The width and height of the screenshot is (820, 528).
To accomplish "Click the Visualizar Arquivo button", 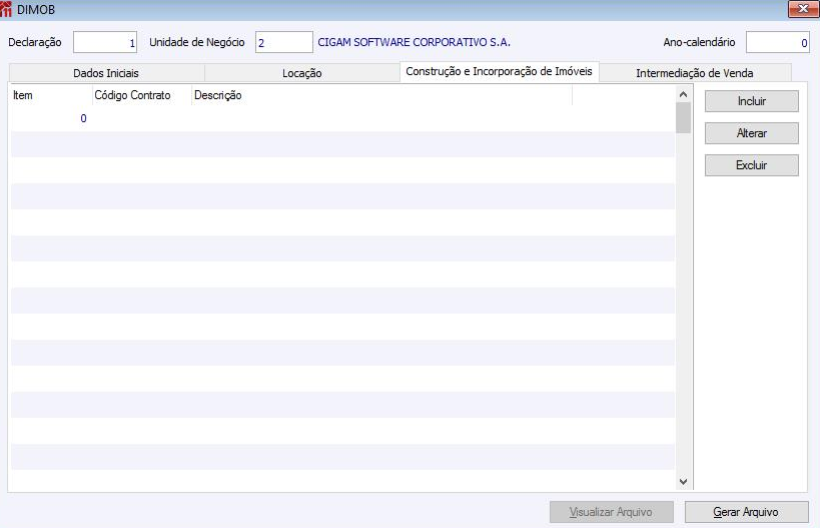I will point(611,512).
